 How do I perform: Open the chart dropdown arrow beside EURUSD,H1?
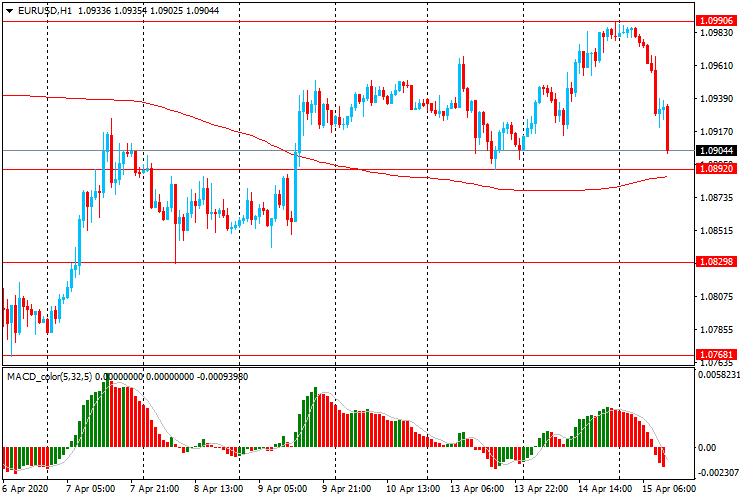(x=9, y=11)
